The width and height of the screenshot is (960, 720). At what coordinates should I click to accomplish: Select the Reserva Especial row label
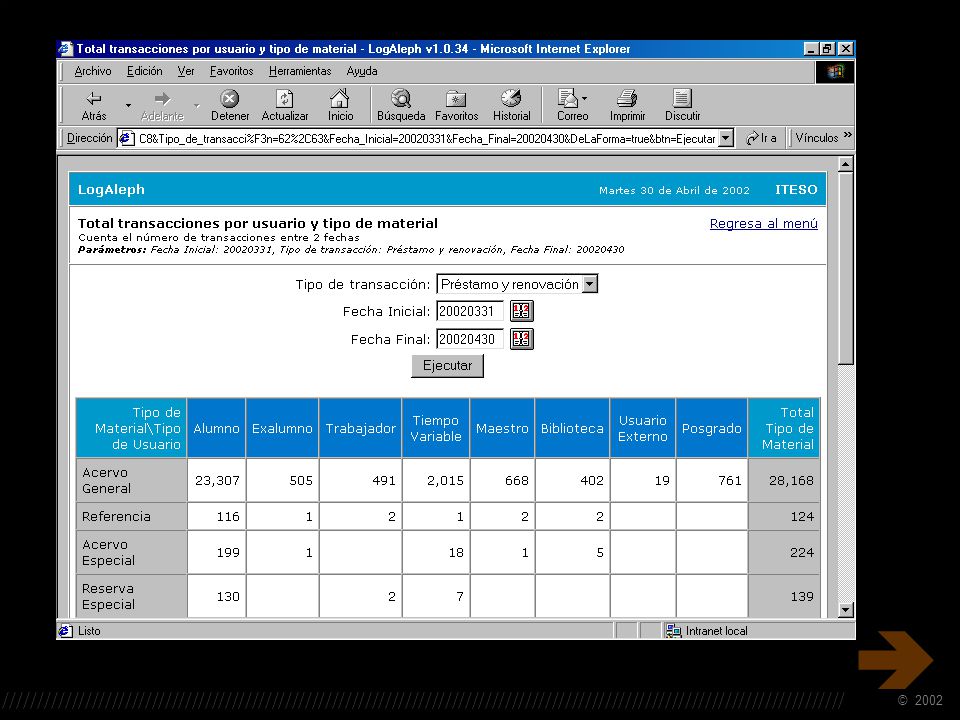click(x=131, y=596)
